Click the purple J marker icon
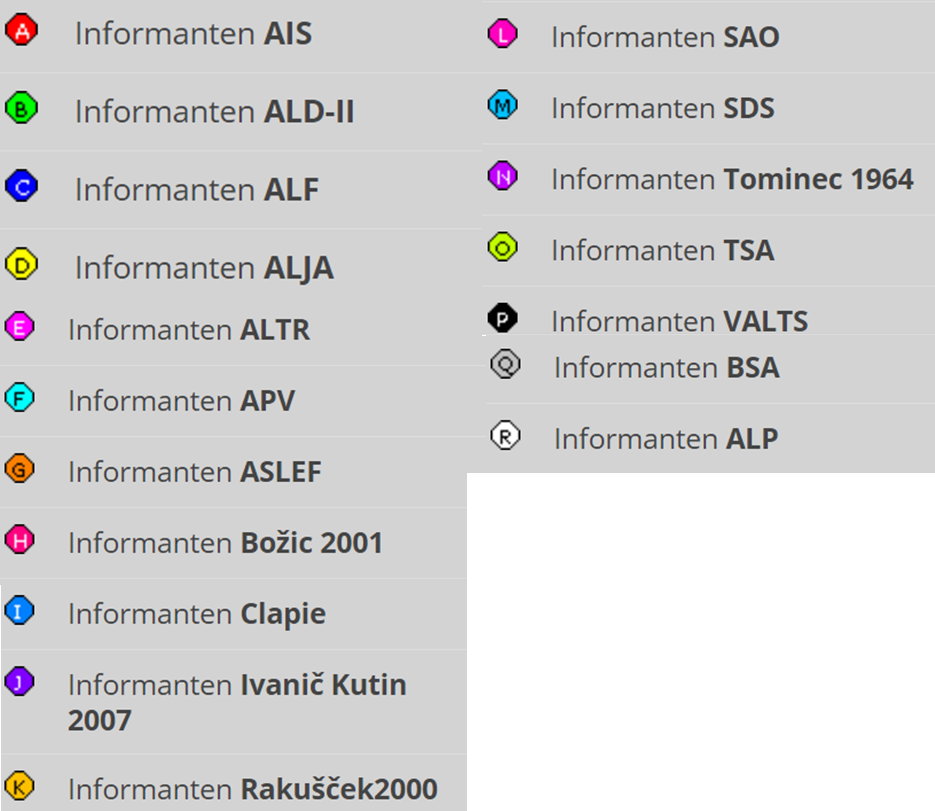 19,682
